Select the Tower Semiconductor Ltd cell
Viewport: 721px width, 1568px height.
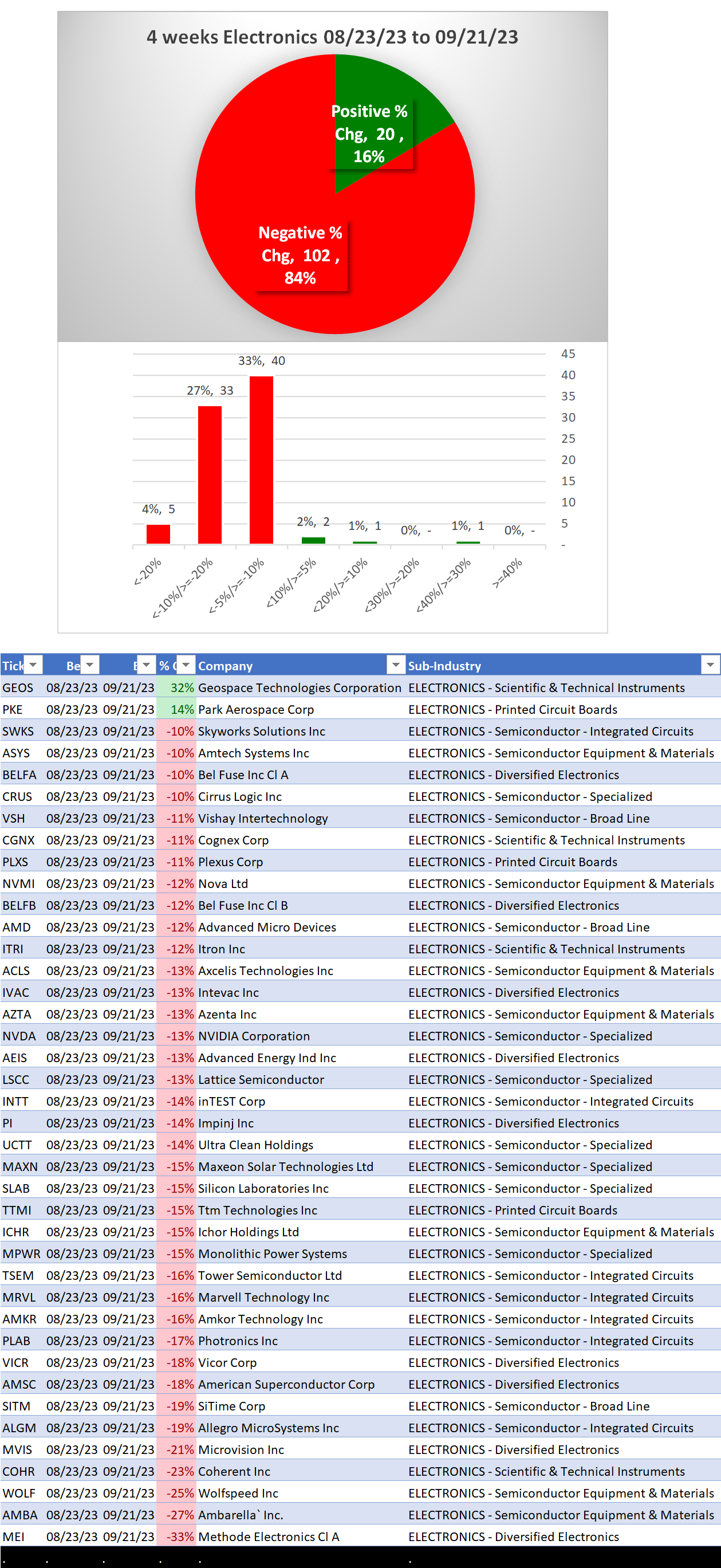point(301,1275)
